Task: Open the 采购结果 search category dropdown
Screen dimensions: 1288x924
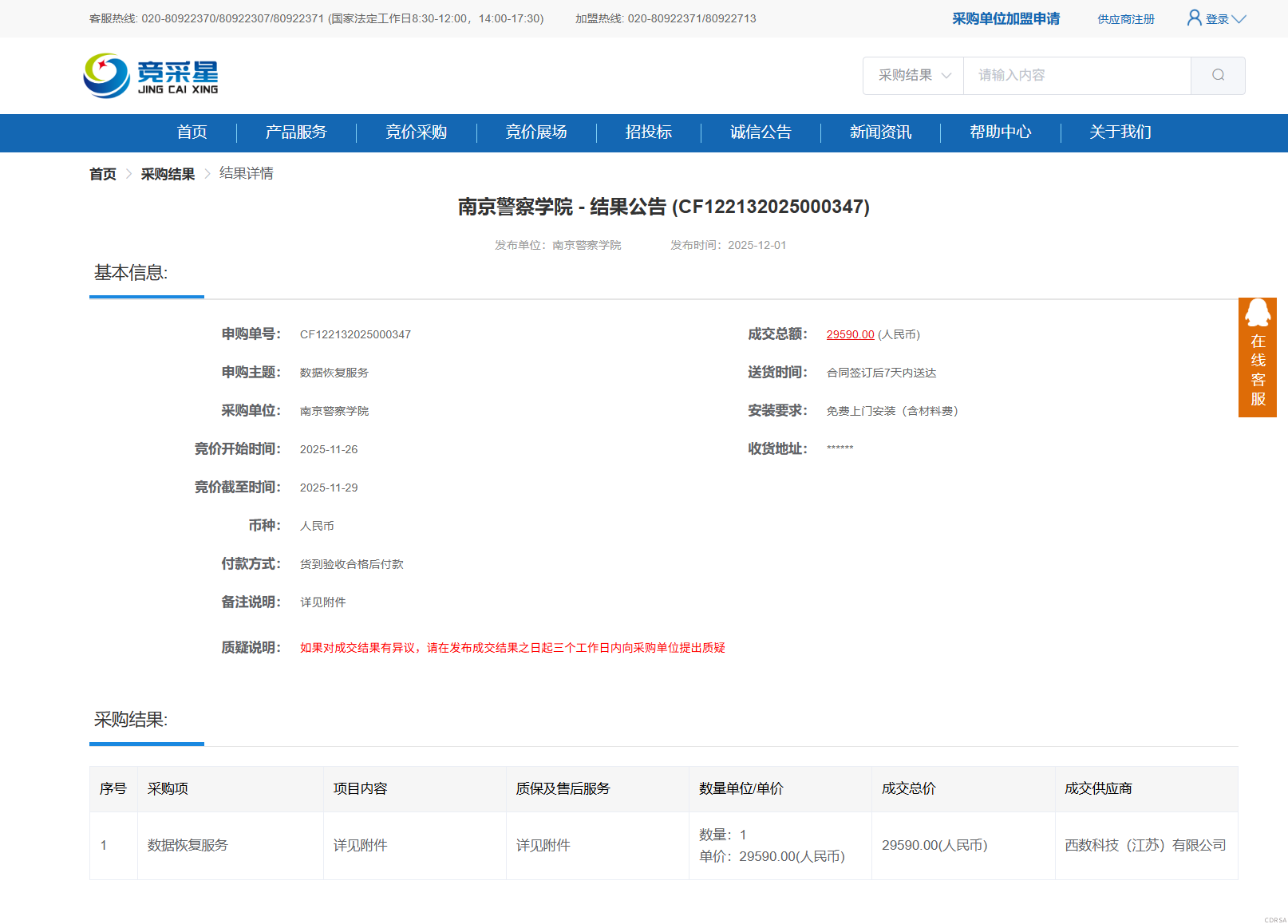Action: pos(913,75)
